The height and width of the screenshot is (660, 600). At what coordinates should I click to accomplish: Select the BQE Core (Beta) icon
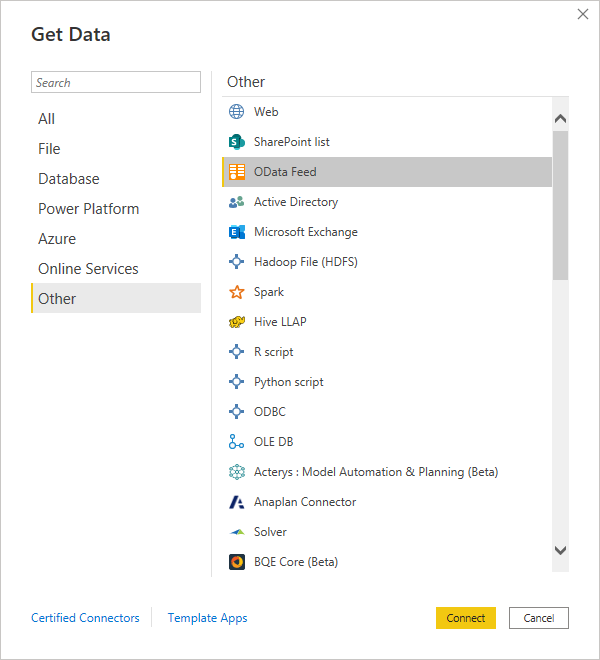(x=237, y=562)
